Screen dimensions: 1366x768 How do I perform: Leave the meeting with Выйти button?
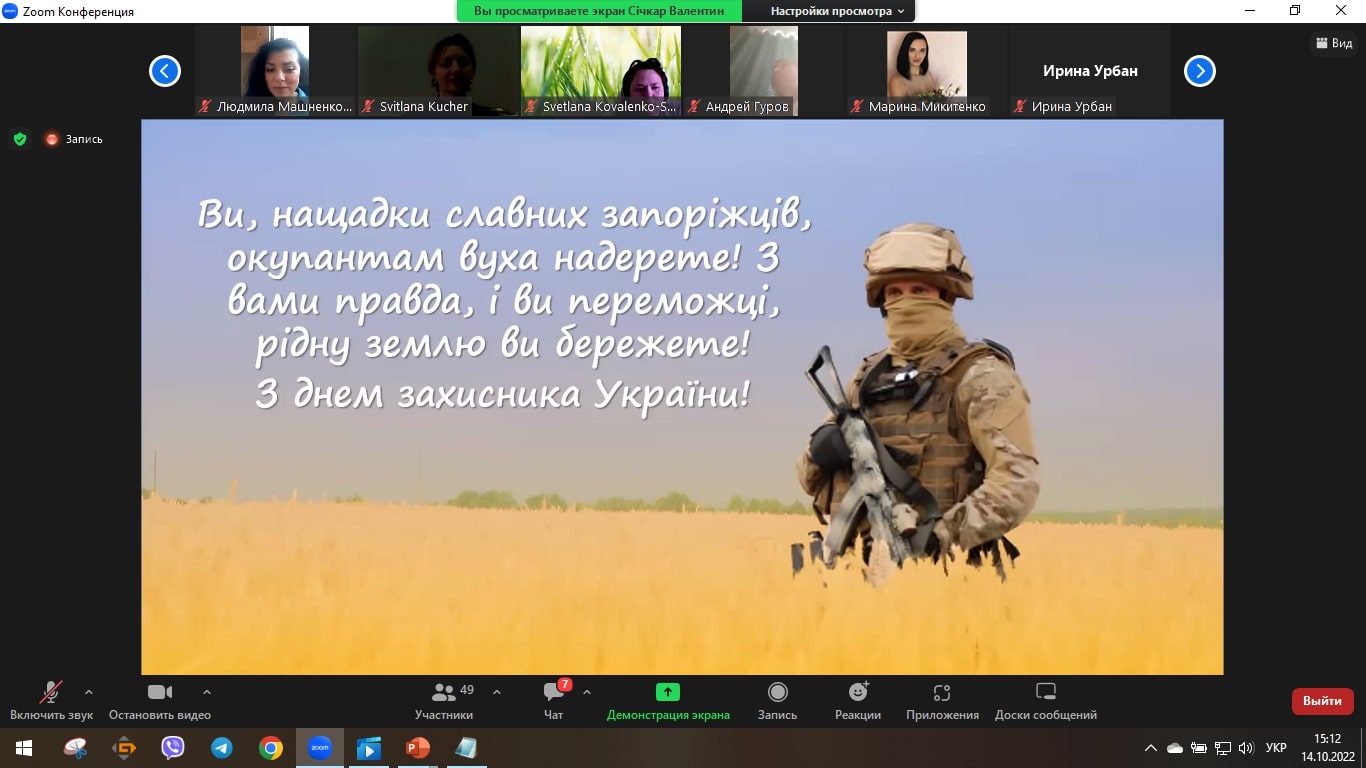[1322, 701]
